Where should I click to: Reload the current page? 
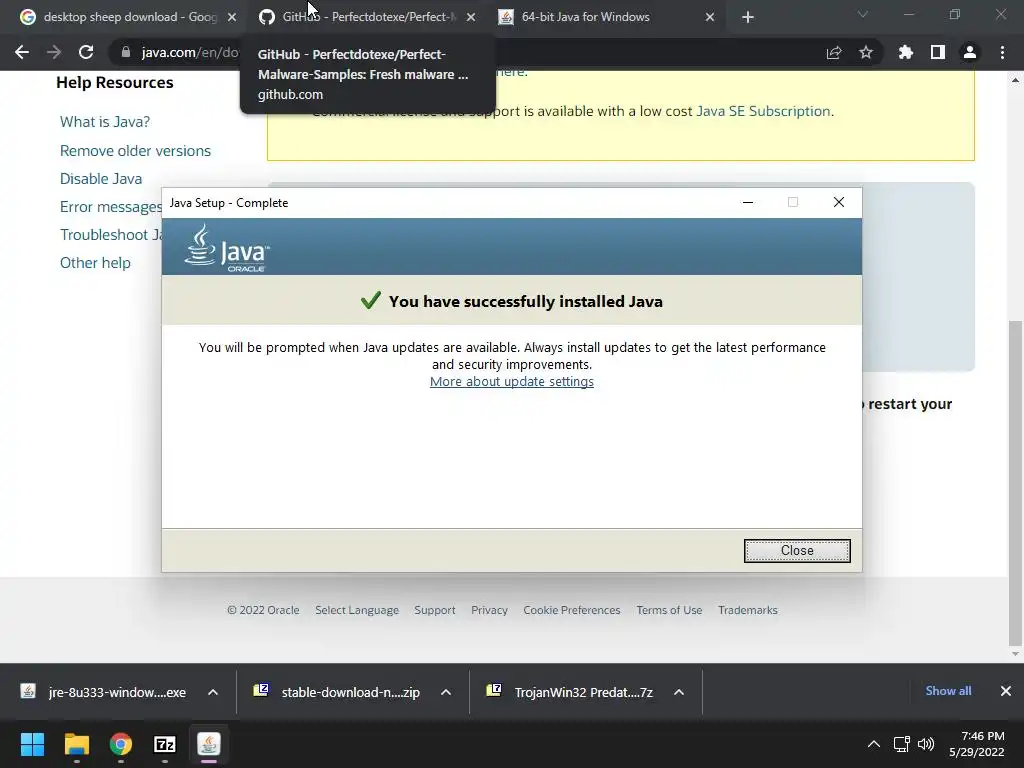[x=86, y=52]
